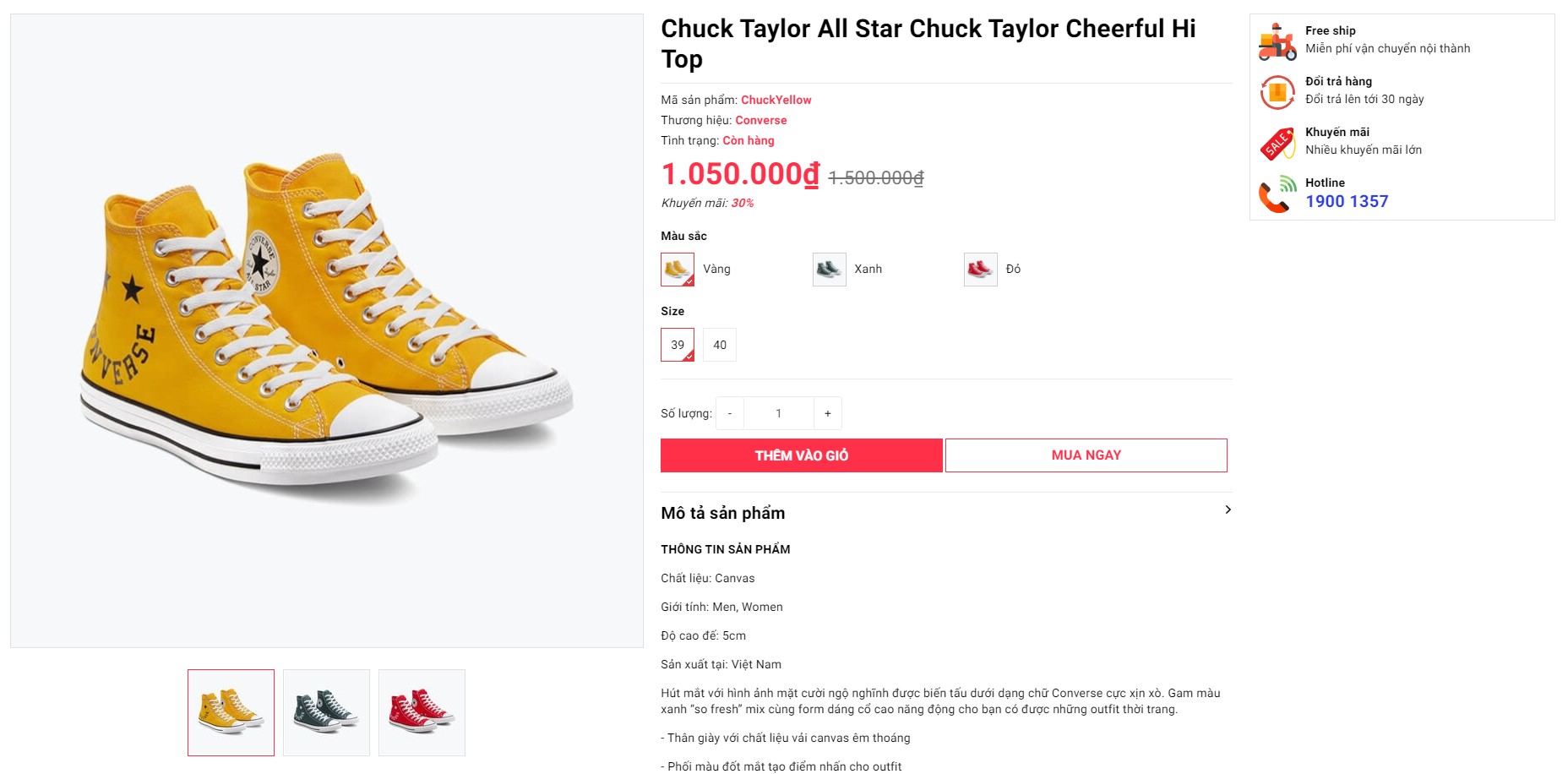Open the Converse brand link
Screen dimensions: 1568x774
[760, 120]
